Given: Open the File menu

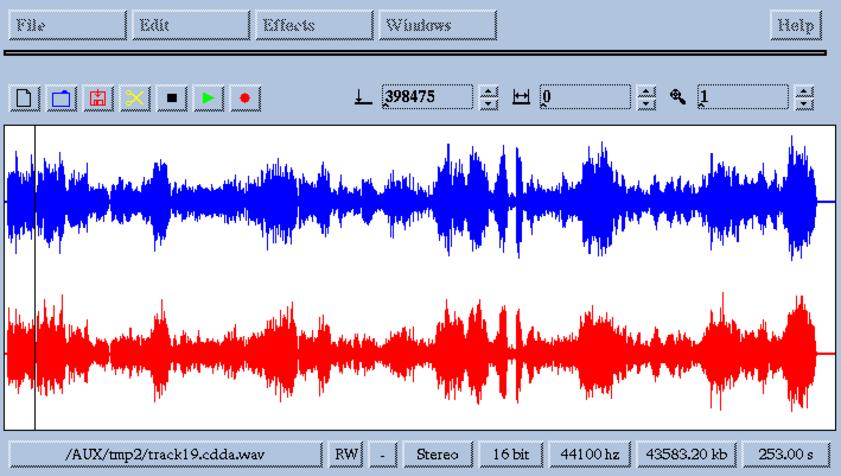Looking at the screenshot, I should coord(66,25).
